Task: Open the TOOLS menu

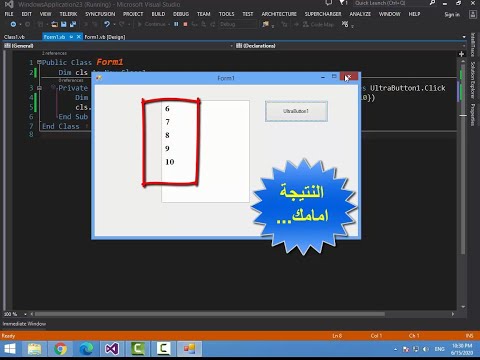Action: pos(226,14)
